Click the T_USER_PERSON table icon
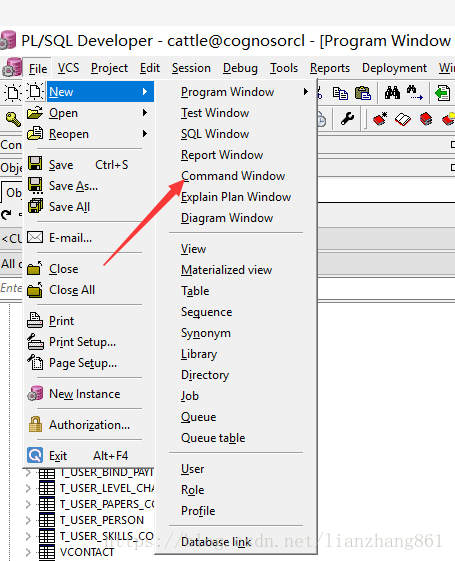Viewport: 455px width, 561px height. (47, 520)
